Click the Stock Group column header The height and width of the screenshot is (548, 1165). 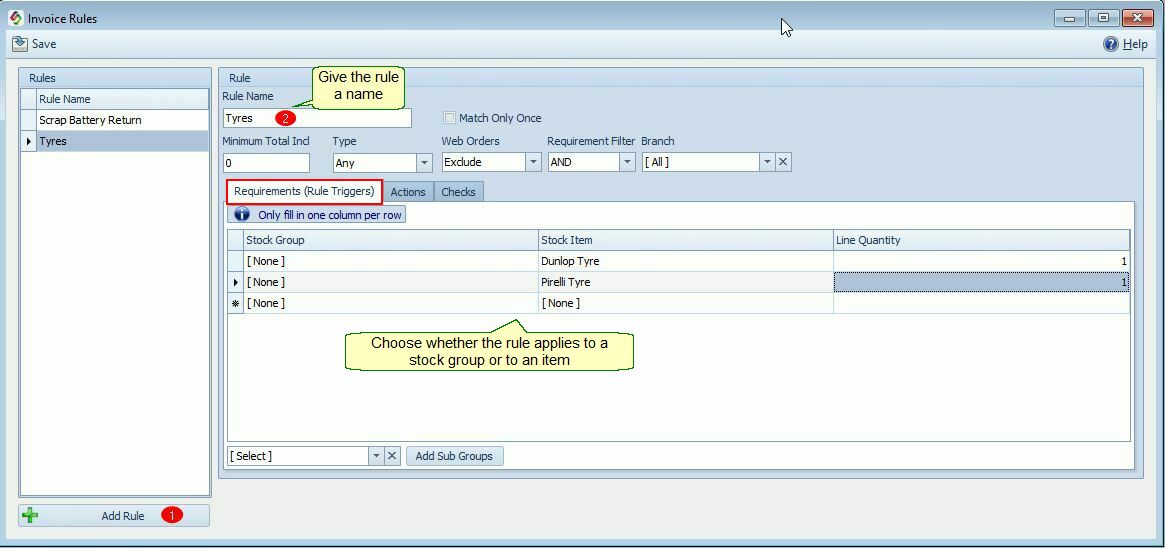coord(391,240)
